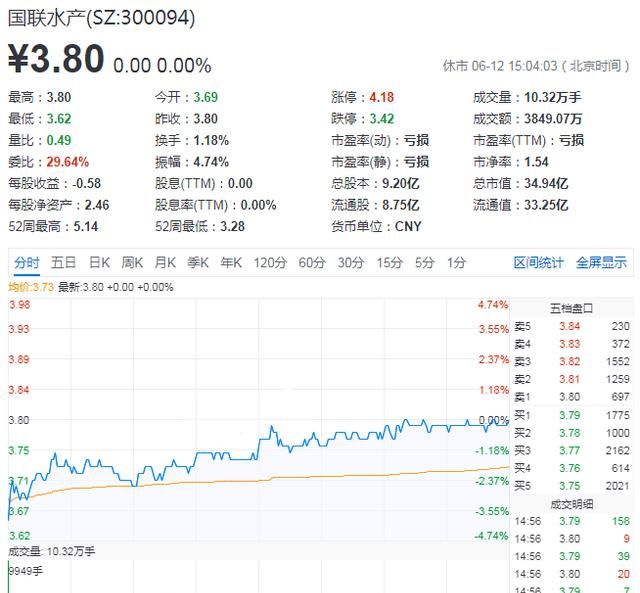Select the 卖2 order row 3.81

click(x=571, y=380)
